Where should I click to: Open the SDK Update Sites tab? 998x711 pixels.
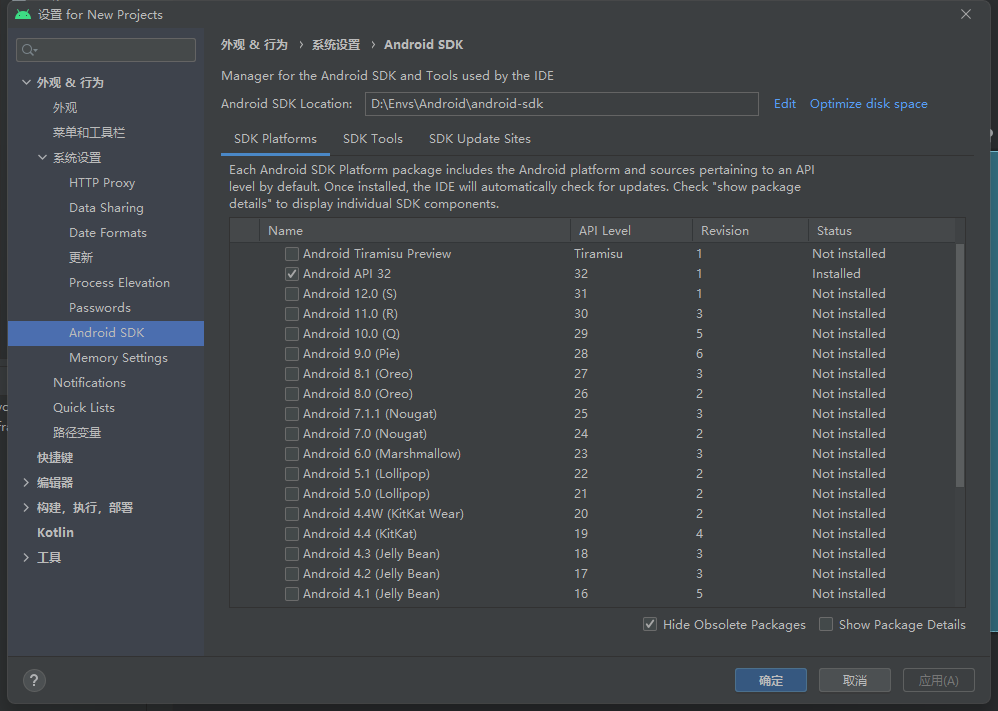[x=480, y=139]
